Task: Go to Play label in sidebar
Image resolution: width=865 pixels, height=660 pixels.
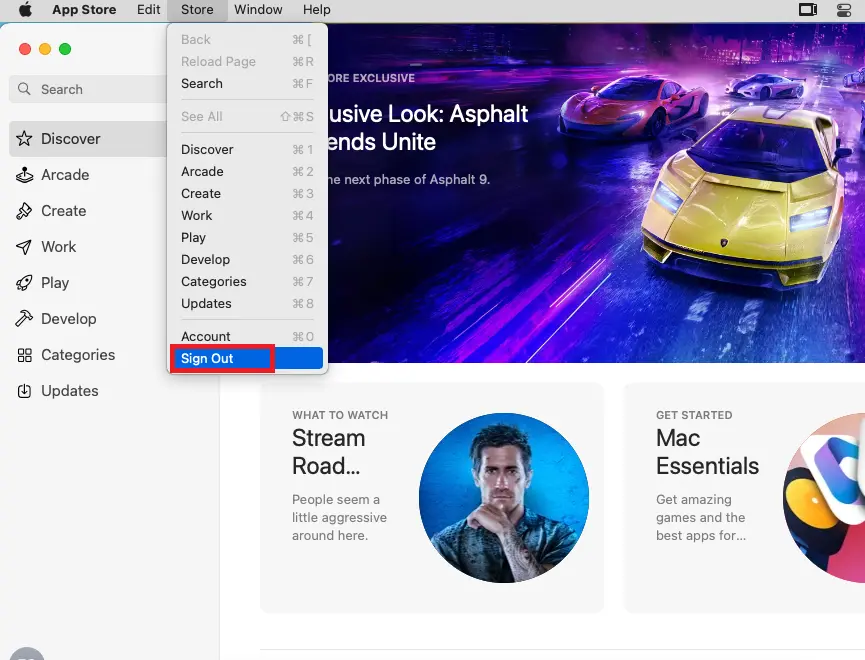Action: coord(55,283)
